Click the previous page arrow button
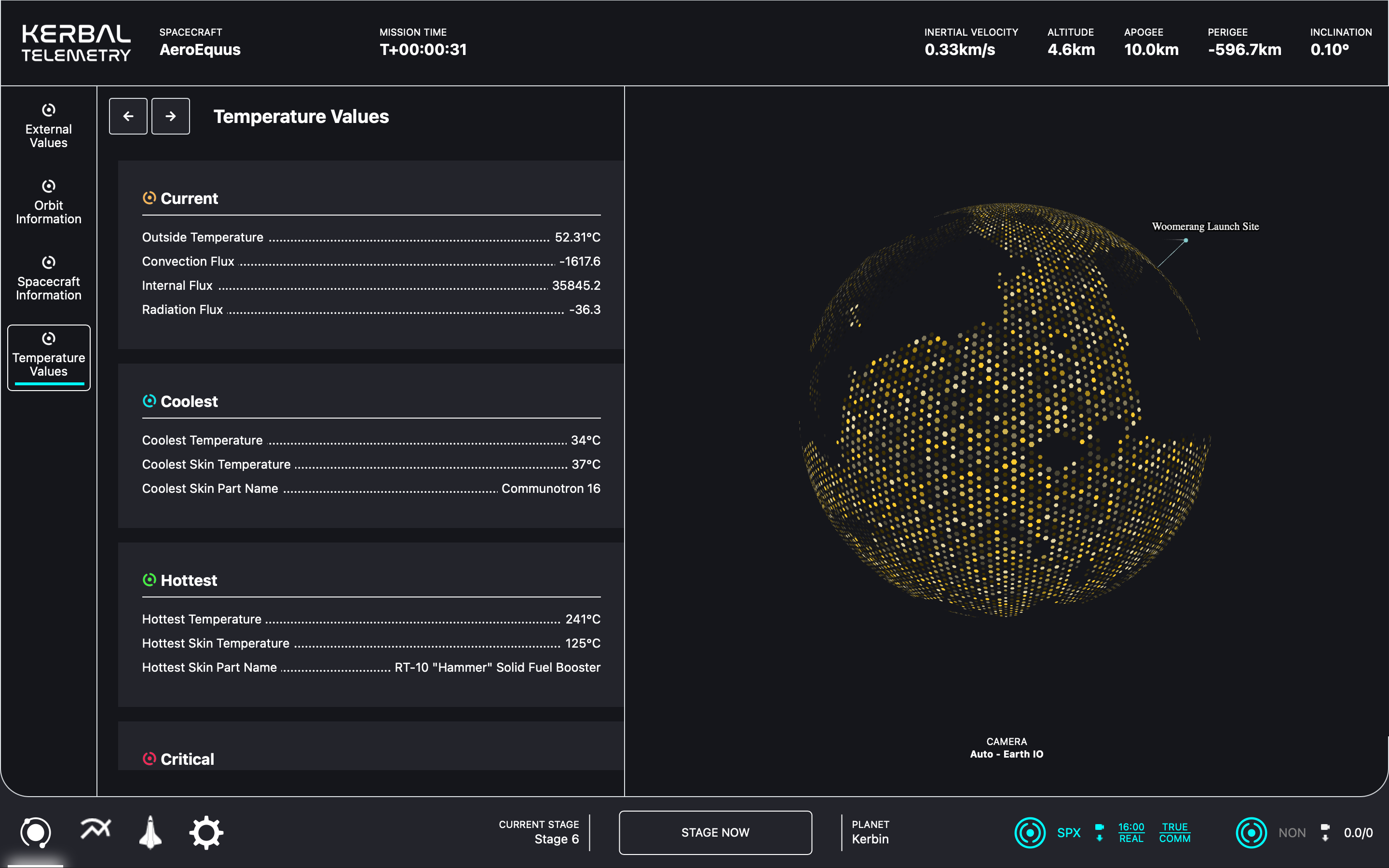 pos(128,116)
